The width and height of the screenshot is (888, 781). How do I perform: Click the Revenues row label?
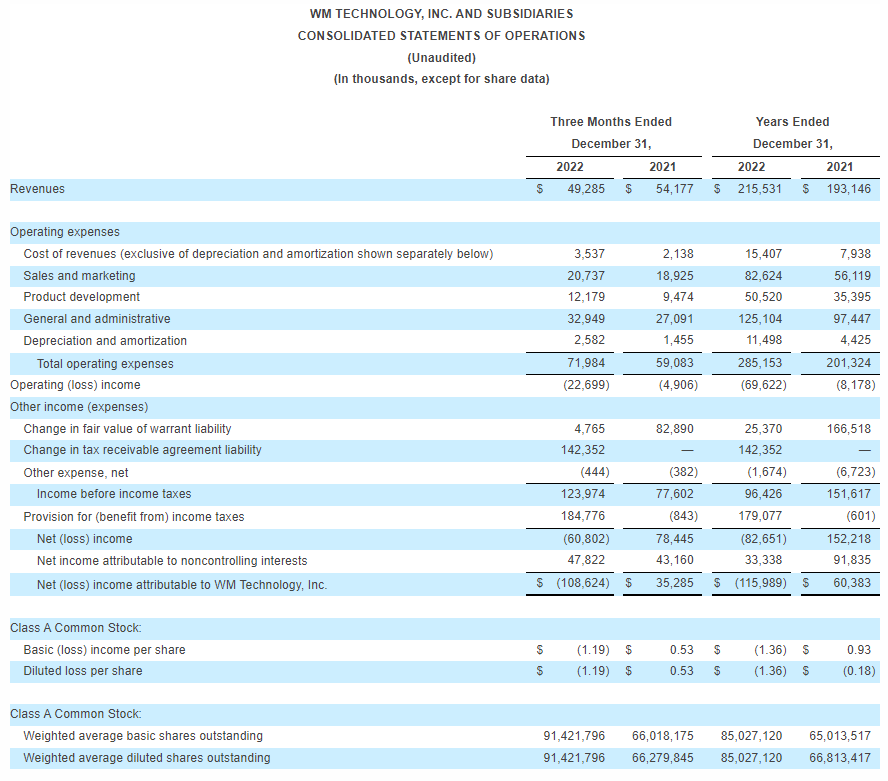point(37,189)
